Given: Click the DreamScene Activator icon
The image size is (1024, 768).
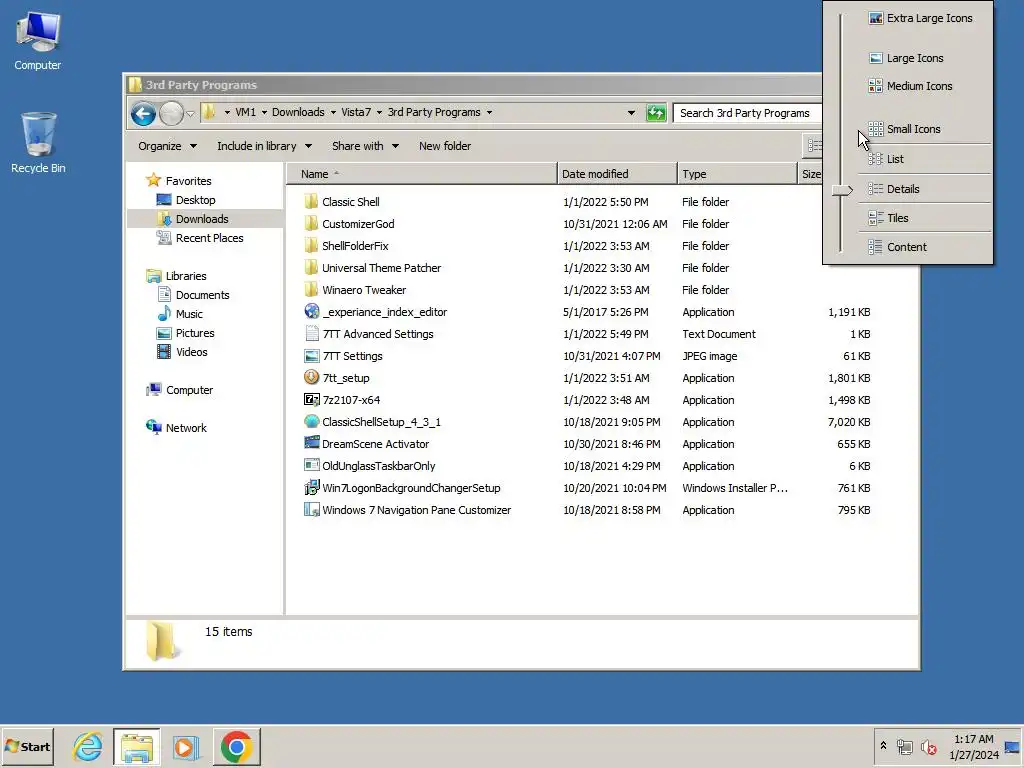Looking at the screenshot, I should click(312, 443).
